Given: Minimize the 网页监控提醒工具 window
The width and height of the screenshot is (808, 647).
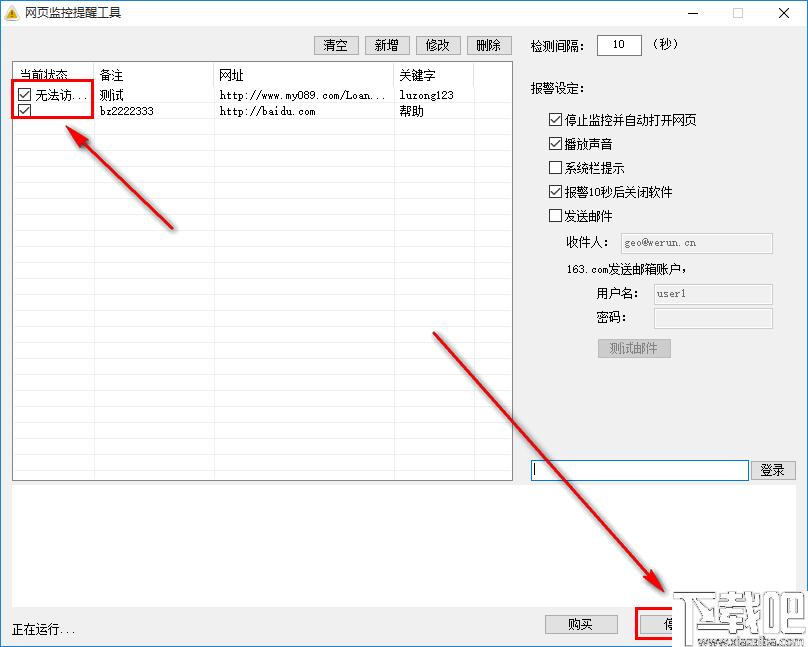Looking at the screenshot, I should point(693,13).
